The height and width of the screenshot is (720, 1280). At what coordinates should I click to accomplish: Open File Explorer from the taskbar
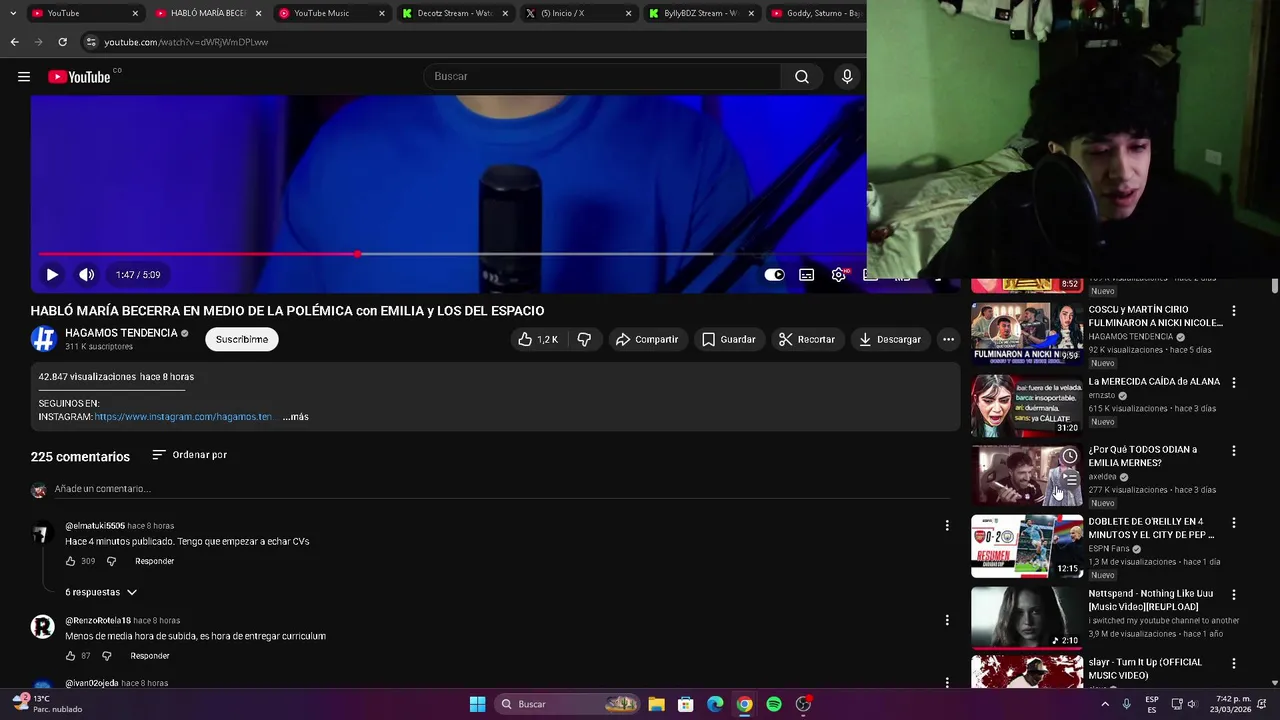(x=656, y=704)
